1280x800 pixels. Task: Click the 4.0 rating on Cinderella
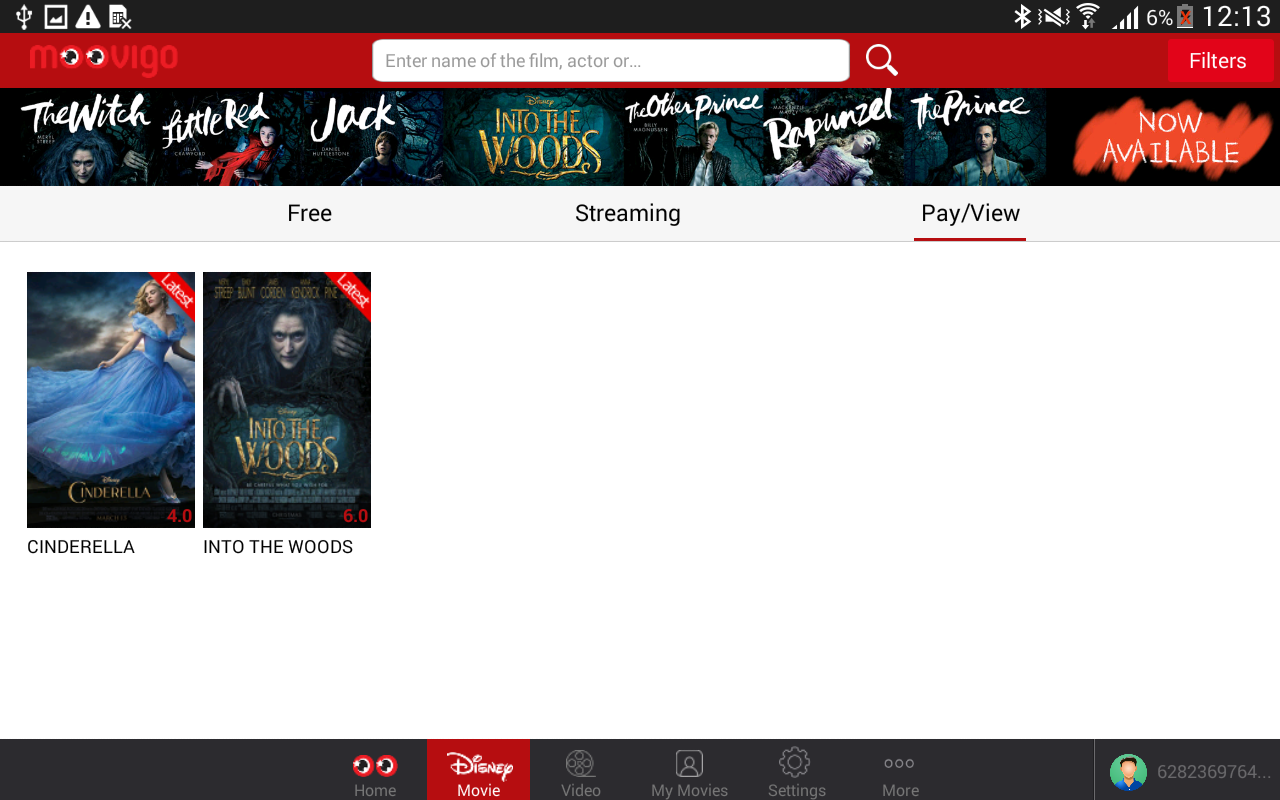[179, 516]
